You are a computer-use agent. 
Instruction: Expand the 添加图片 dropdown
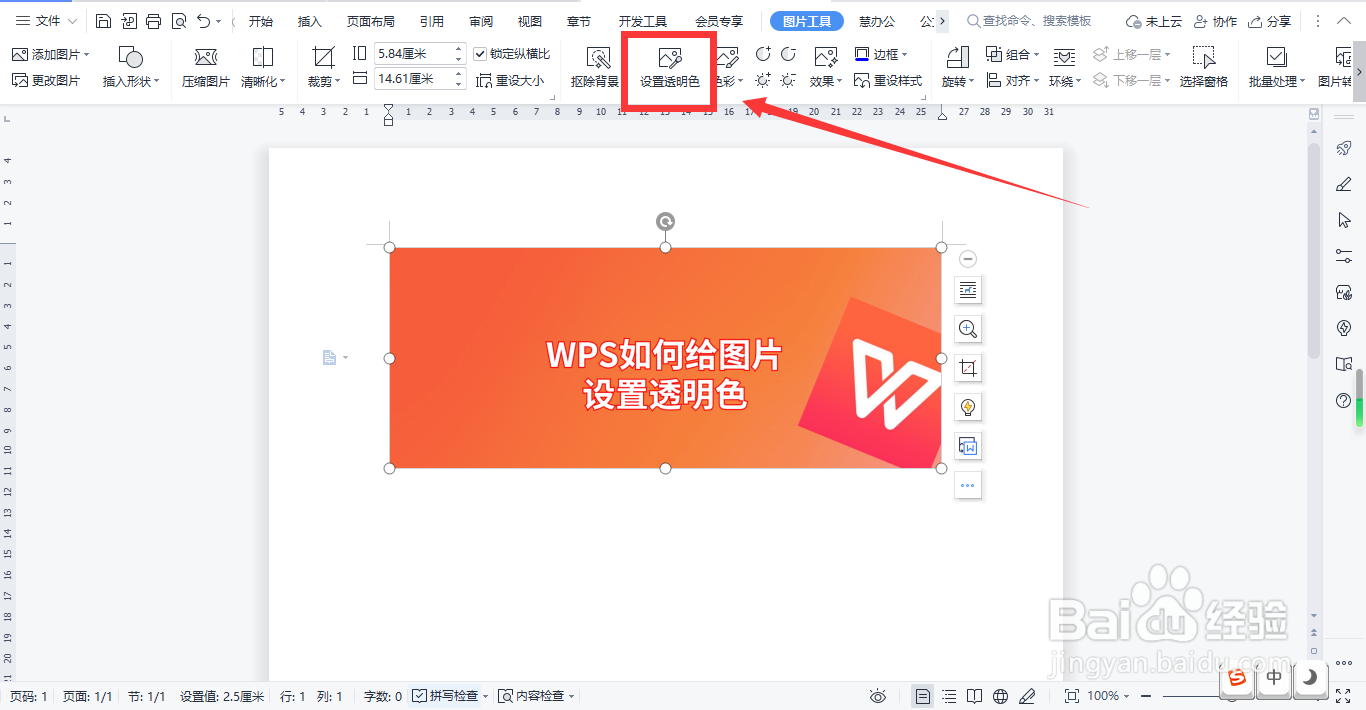87,55
